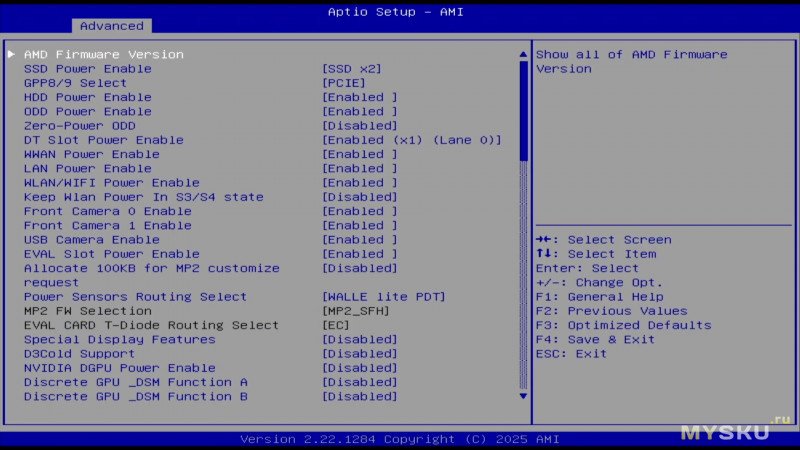Select the MP2 FW Selection label

pyautogui.click(x=88, y=311)
